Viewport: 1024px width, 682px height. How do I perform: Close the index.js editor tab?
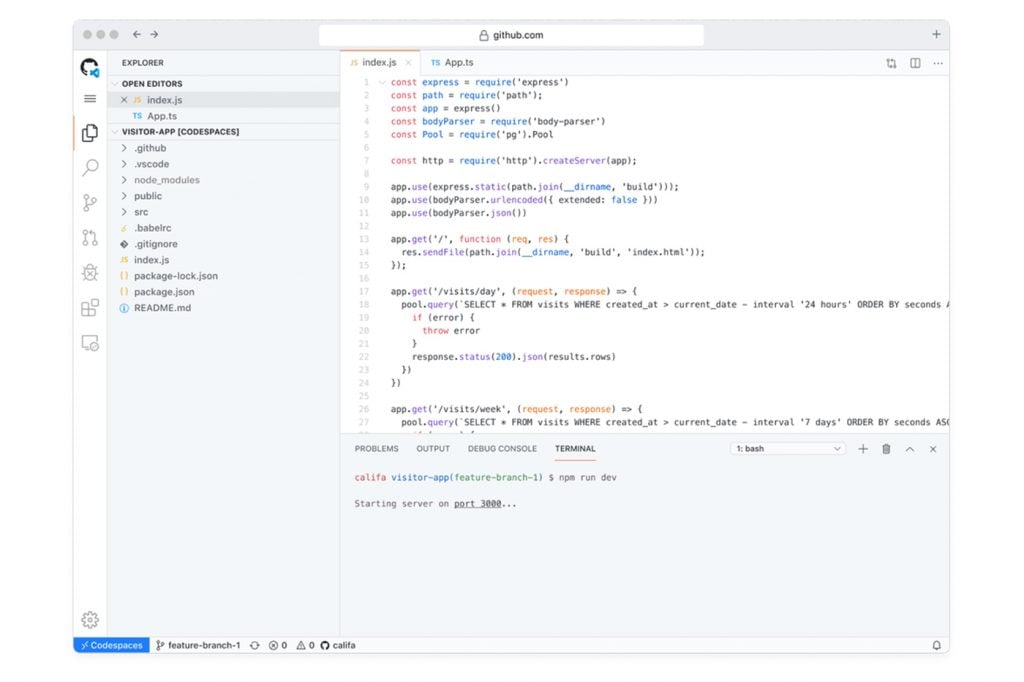(x=409, y=63)
